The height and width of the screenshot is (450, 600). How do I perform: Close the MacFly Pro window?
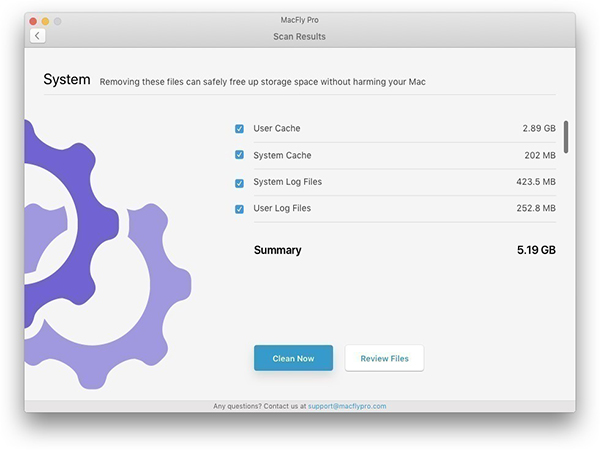pyautogui.click(x=33, y=21)
